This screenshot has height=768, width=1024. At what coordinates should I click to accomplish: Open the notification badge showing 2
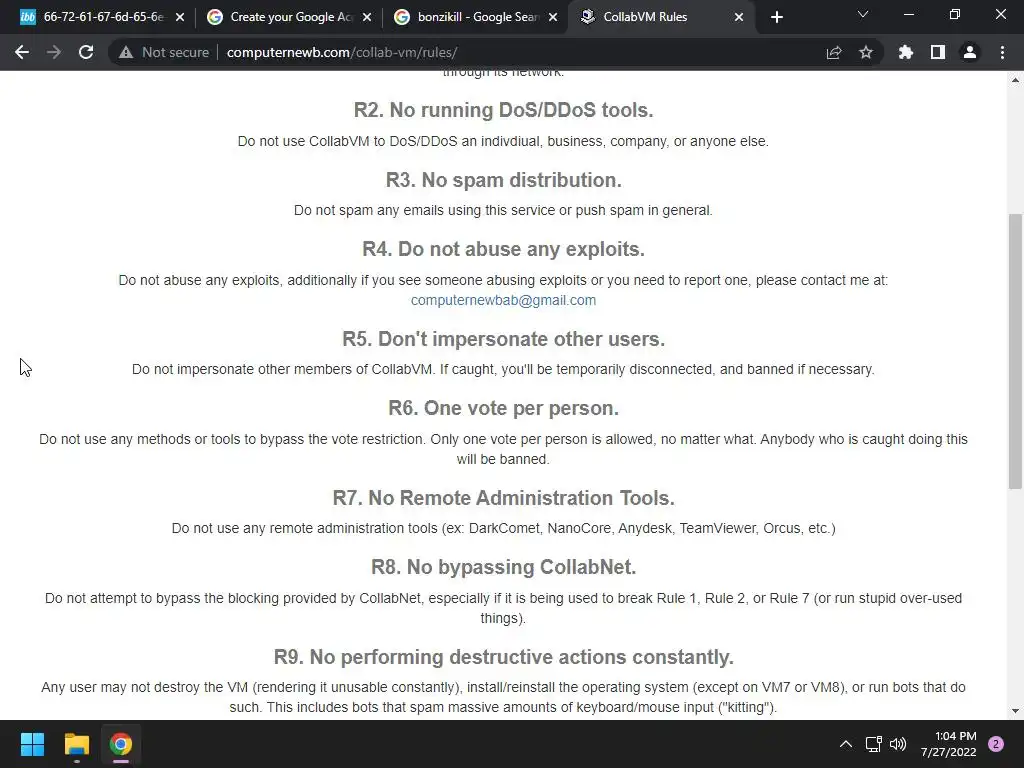click(996, 744)
